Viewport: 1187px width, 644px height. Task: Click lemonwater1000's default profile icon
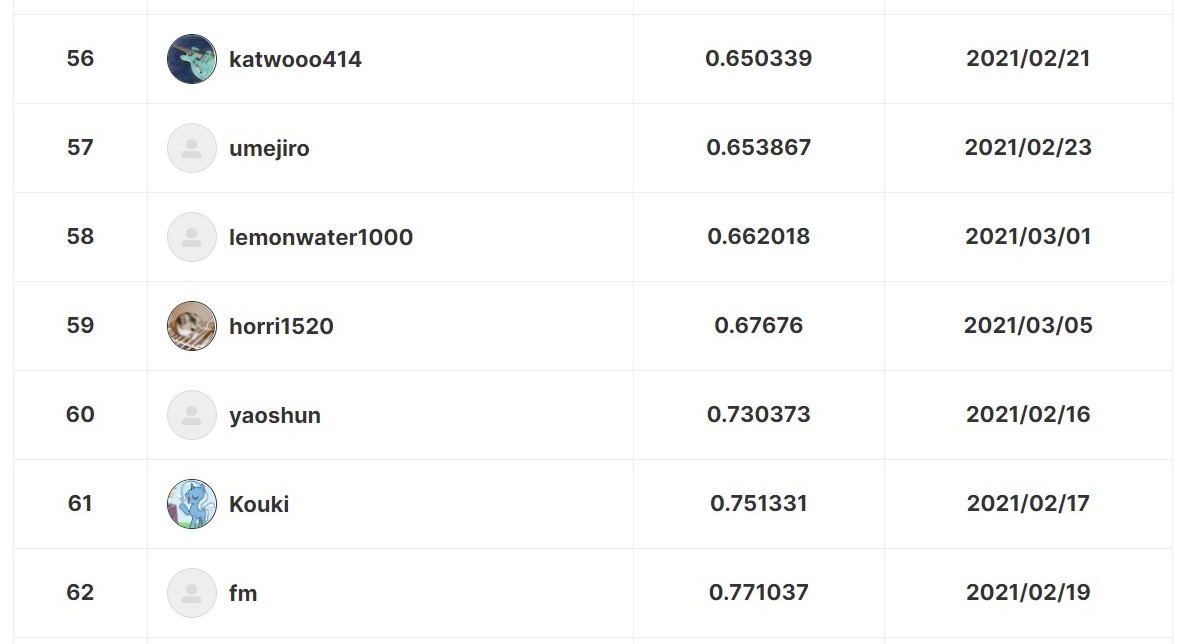pos(192,237)
